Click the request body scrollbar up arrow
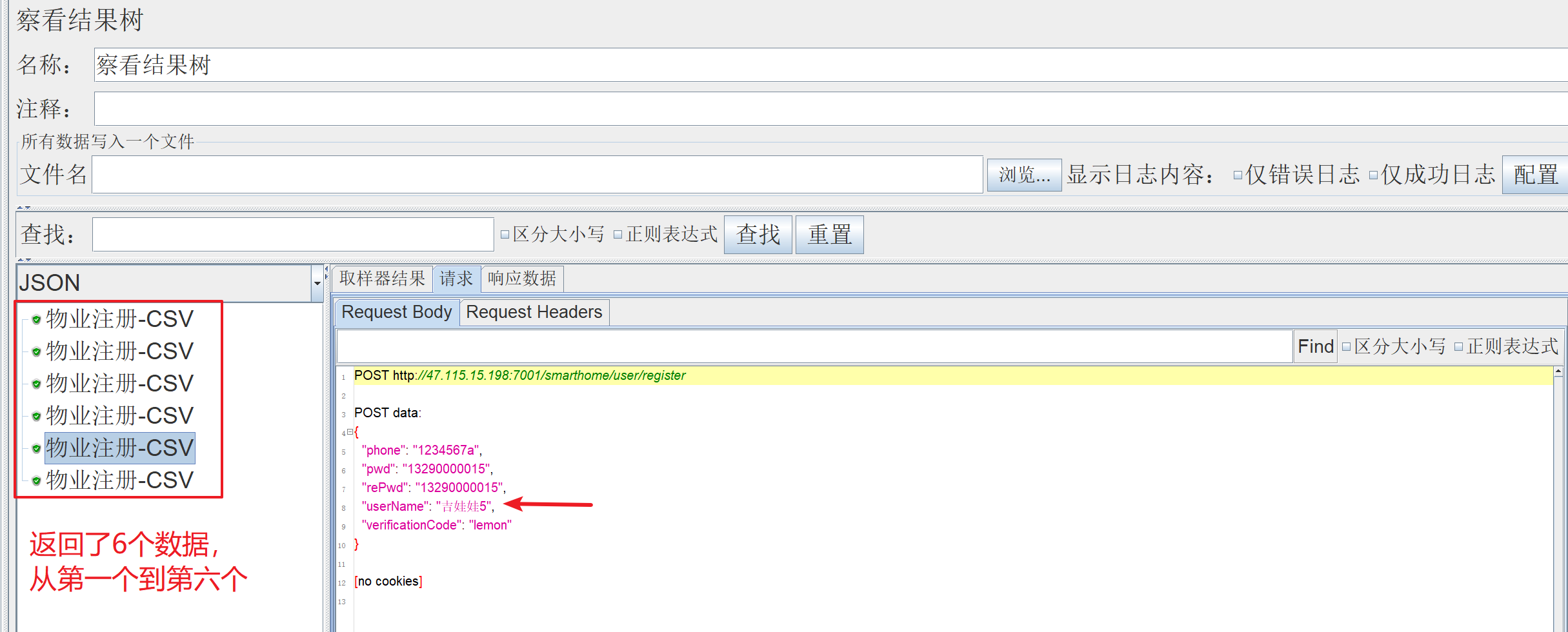 (x=1558, y=371)
